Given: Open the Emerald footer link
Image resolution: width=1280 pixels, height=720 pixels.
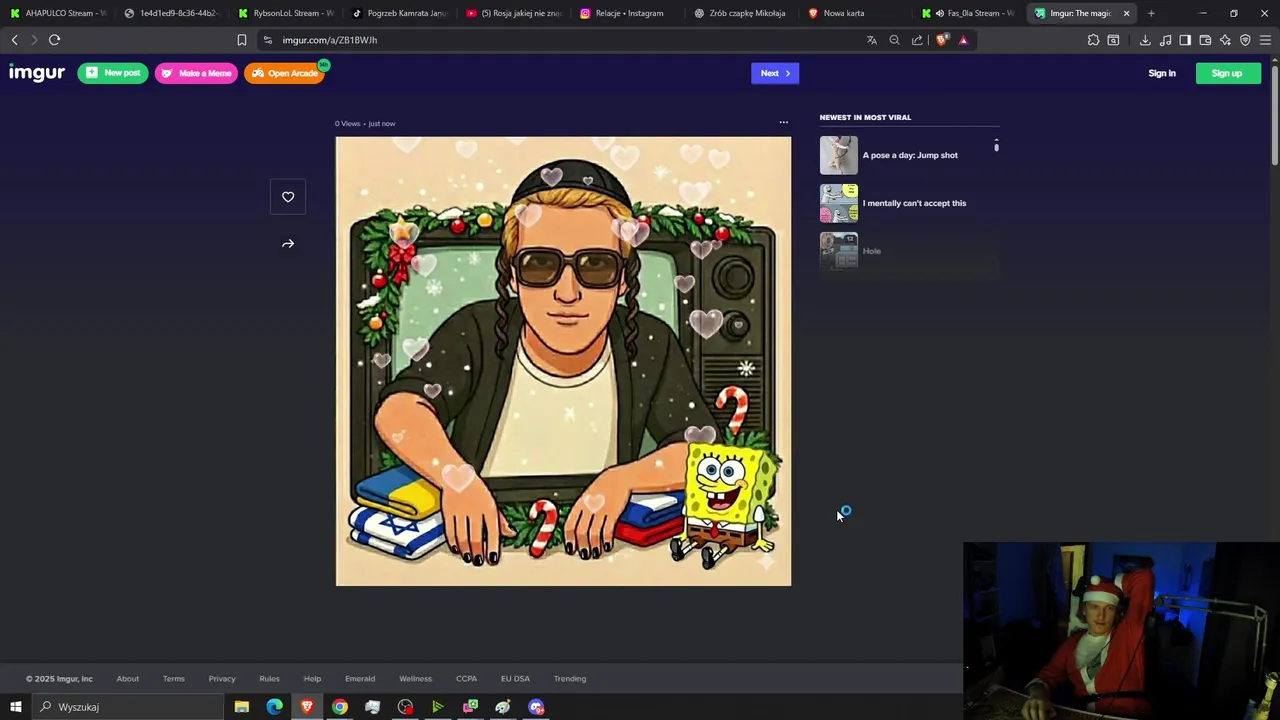Looking at the screenshot, I should point(360,679).
